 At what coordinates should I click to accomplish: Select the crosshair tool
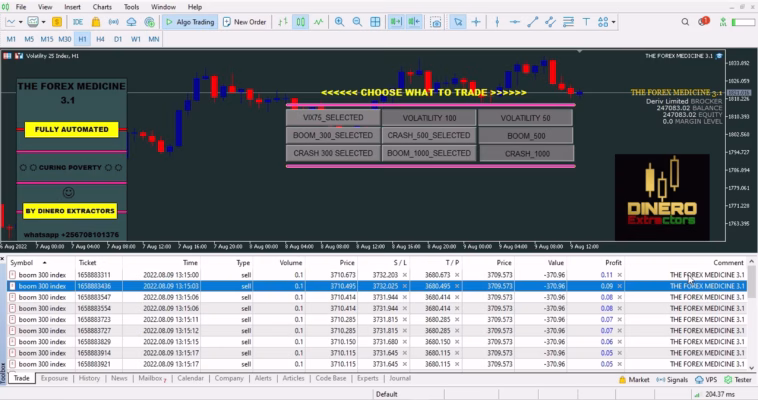[476, 22]
